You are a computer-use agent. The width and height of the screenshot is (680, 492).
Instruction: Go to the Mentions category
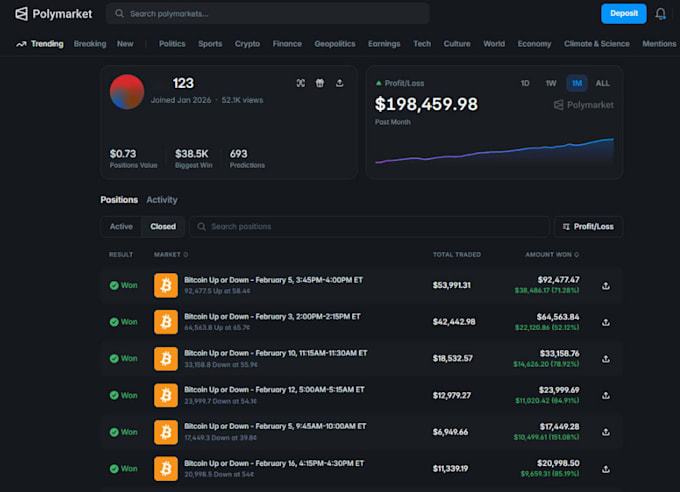[x=659, y=44]
